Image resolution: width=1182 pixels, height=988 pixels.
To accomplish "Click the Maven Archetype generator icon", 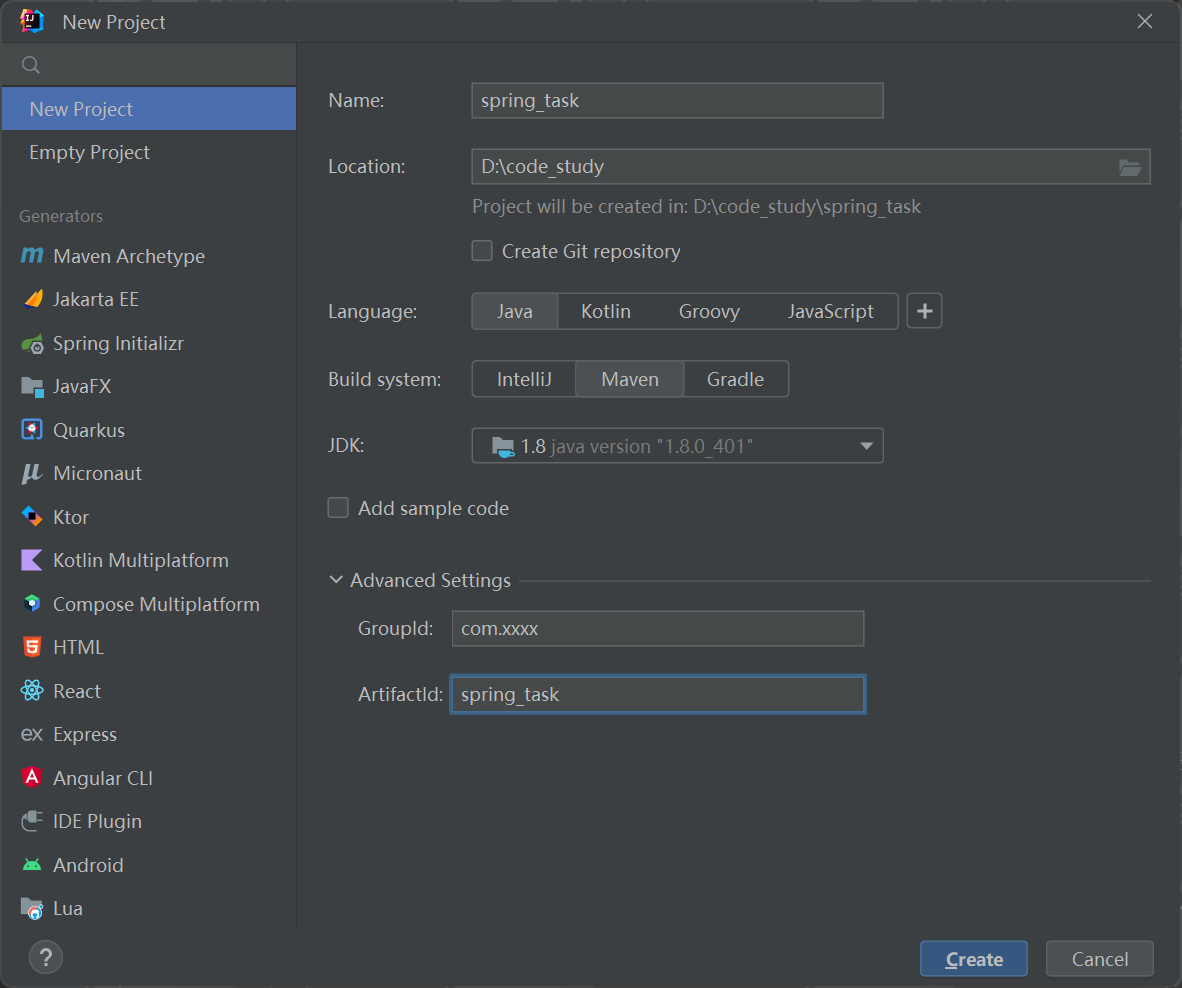I will pos(32,256).
